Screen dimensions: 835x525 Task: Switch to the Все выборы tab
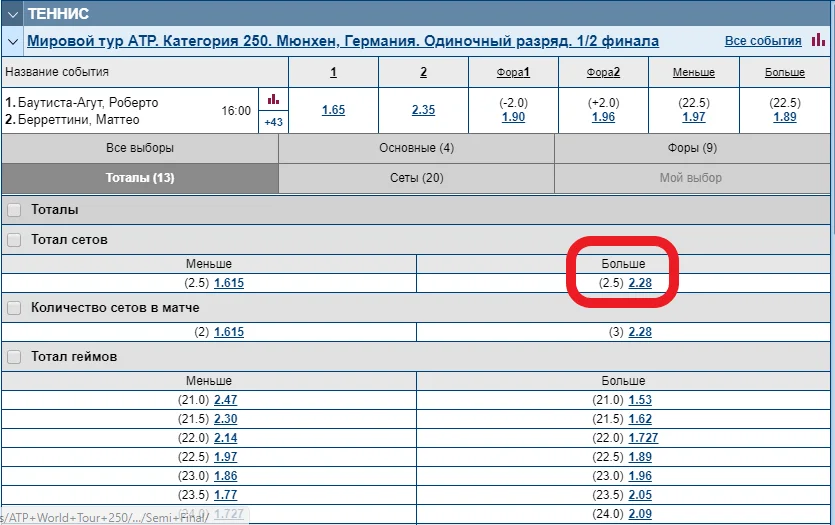140,148
